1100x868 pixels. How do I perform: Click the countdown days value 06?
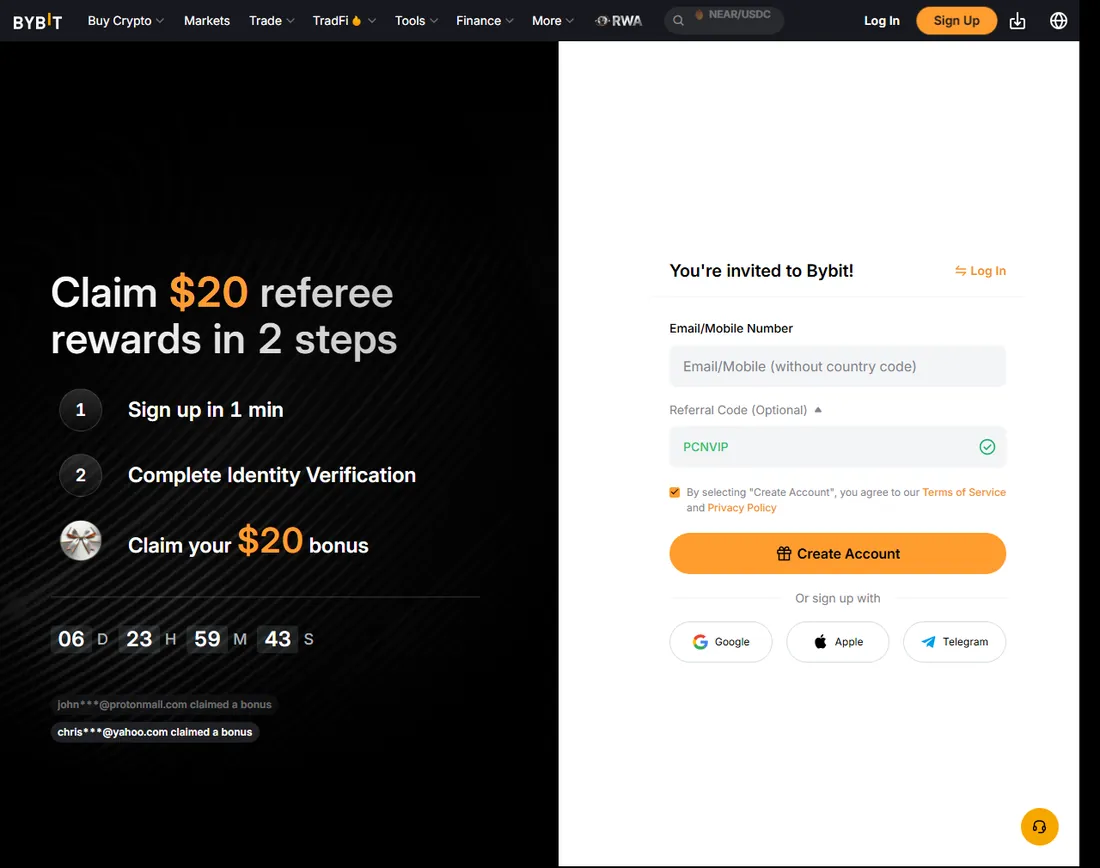click(x=71, y=639)
